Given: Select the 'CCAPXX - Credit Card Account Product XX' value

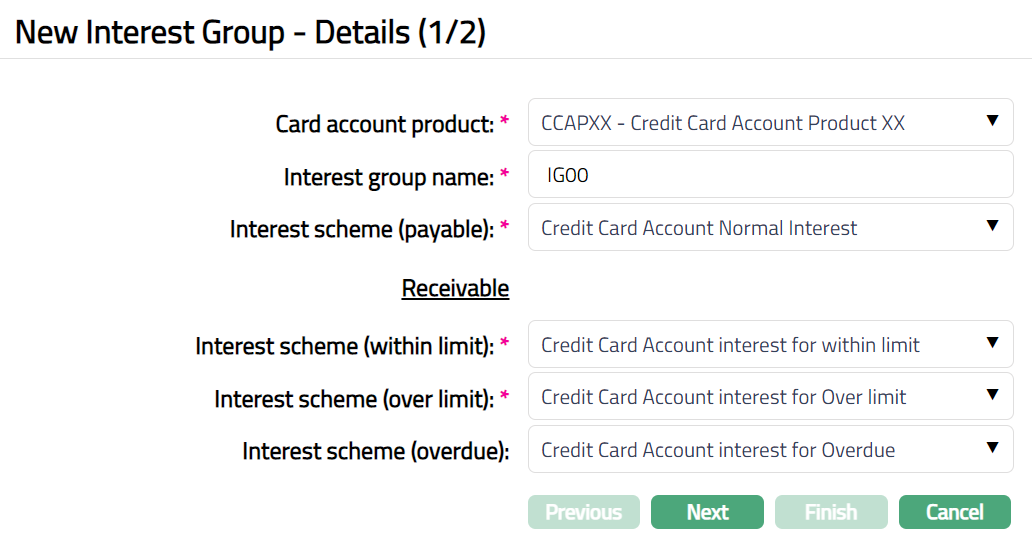Looking at the screenshot, I should (722, 123).
